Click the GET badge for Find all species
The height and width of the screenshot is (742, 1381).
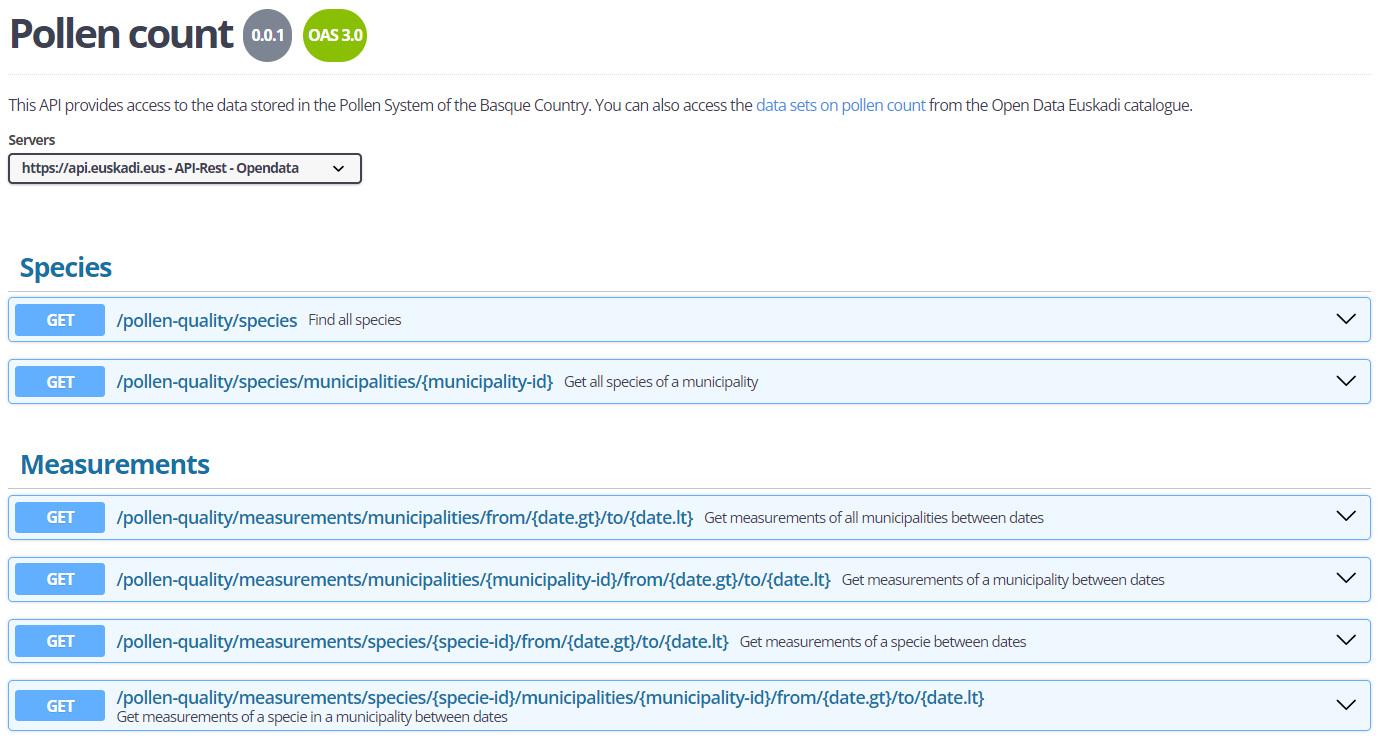tap(61, 320)
